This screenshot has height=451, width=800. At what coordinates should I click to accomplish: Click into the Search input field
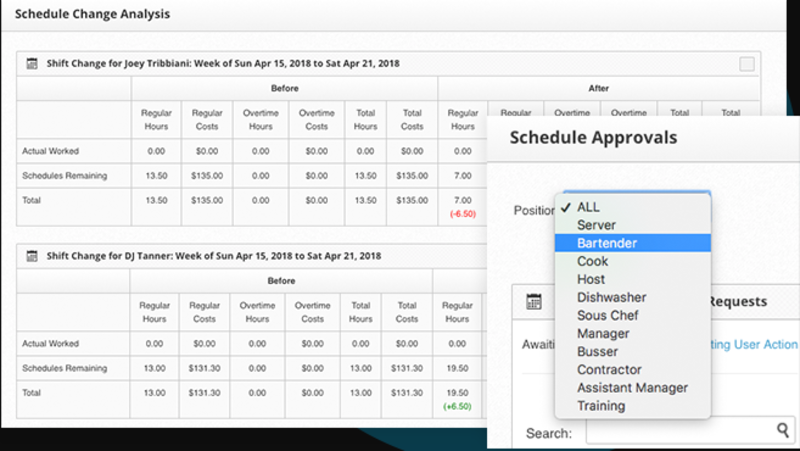click(680, 431)
